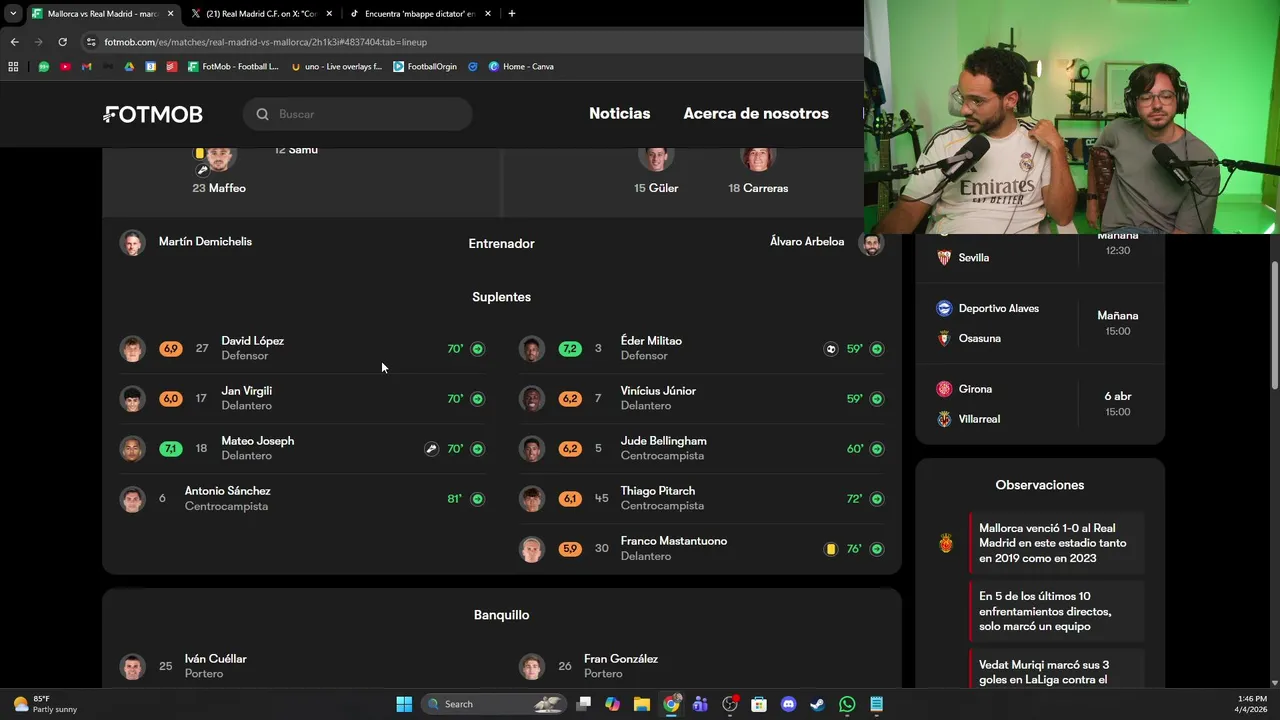Open Thiago Pitarch player row
Viewport: 1280px width, 720px height.
click(x=702, y=499)
